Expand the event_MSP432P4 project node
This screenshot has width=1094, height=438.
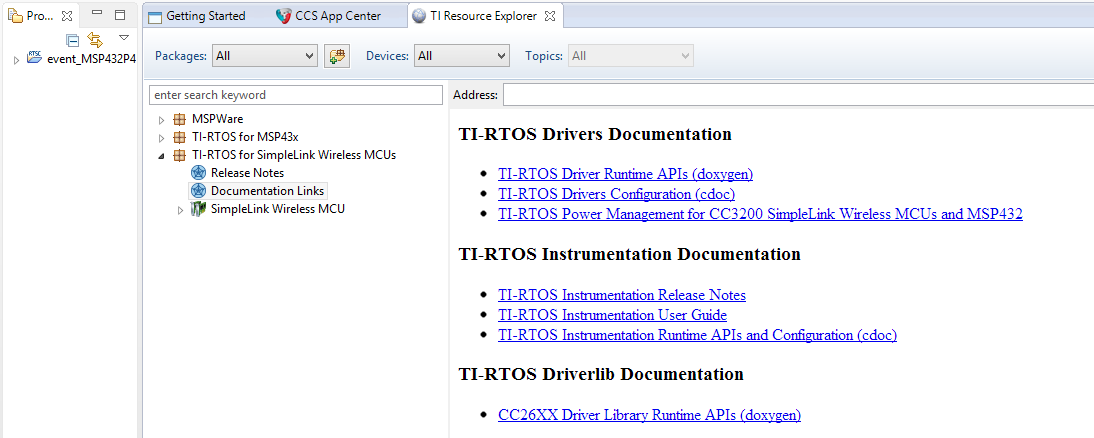[17, 60]
